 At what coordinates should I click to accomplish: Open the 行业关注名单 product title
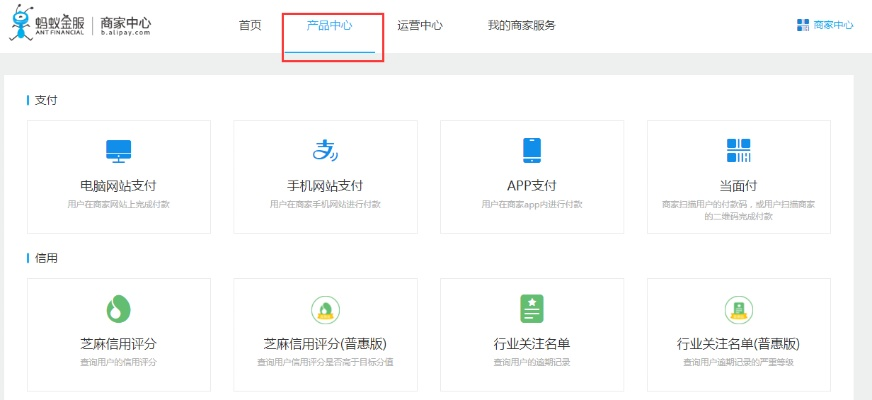(532, 344)
